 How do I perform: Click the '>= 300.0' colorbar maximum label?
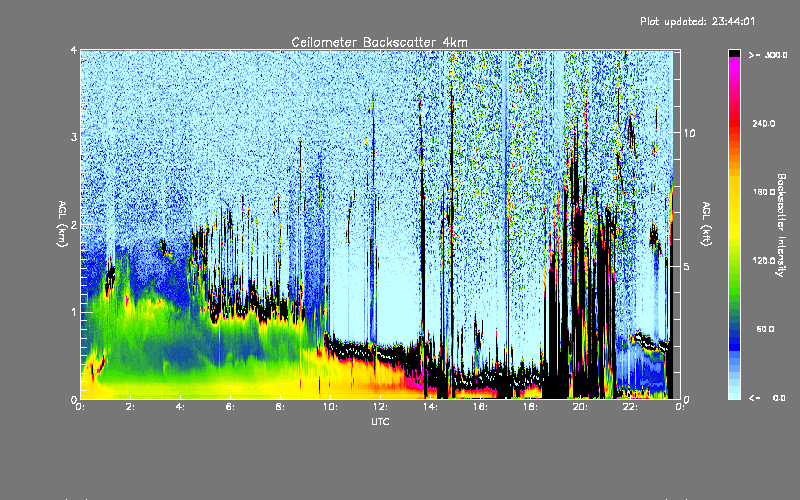click(x=768, y=55)
